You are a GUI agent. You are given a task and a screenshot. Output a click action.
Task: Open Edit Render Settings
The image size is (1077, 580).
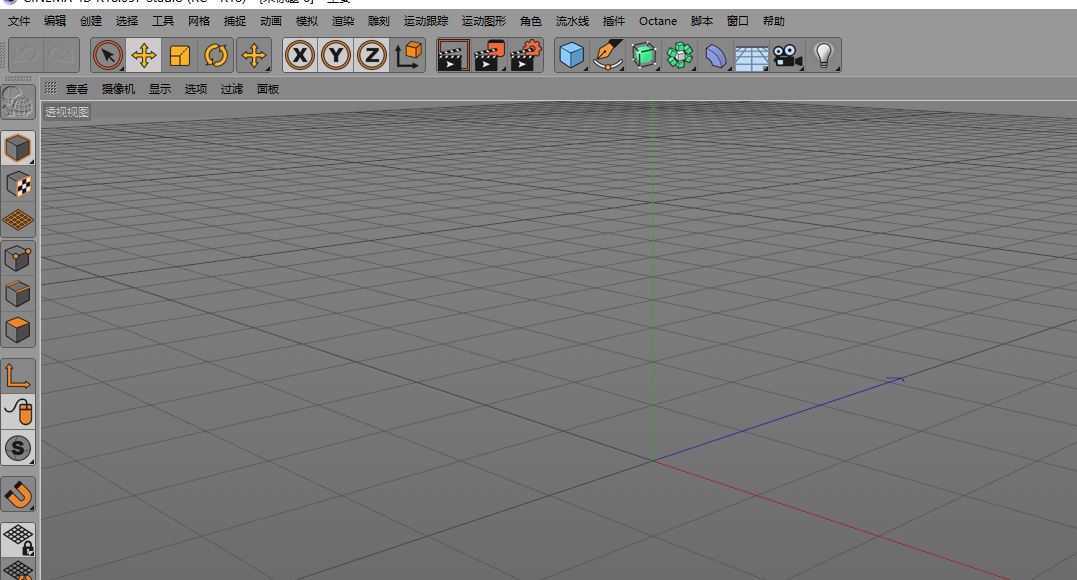pyautogui.click(x=526, y=55)
